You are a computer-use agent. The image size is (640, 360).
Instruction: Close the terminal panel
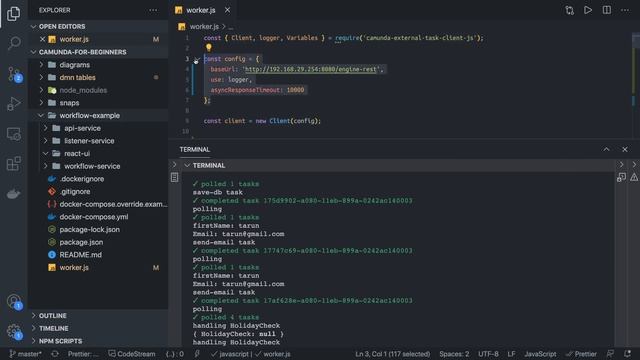624,149
